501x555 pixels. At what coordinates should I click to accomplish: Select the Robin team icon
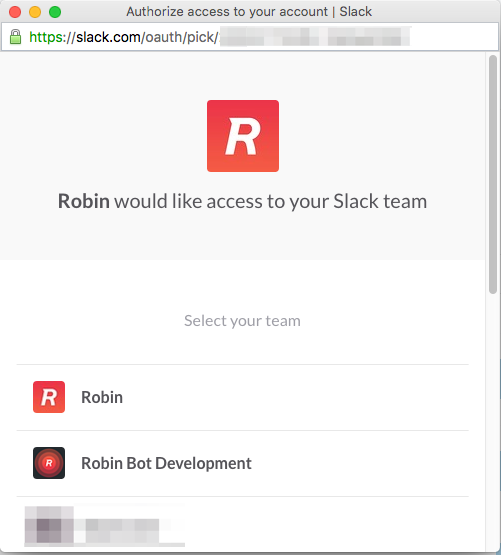[49, 397]
